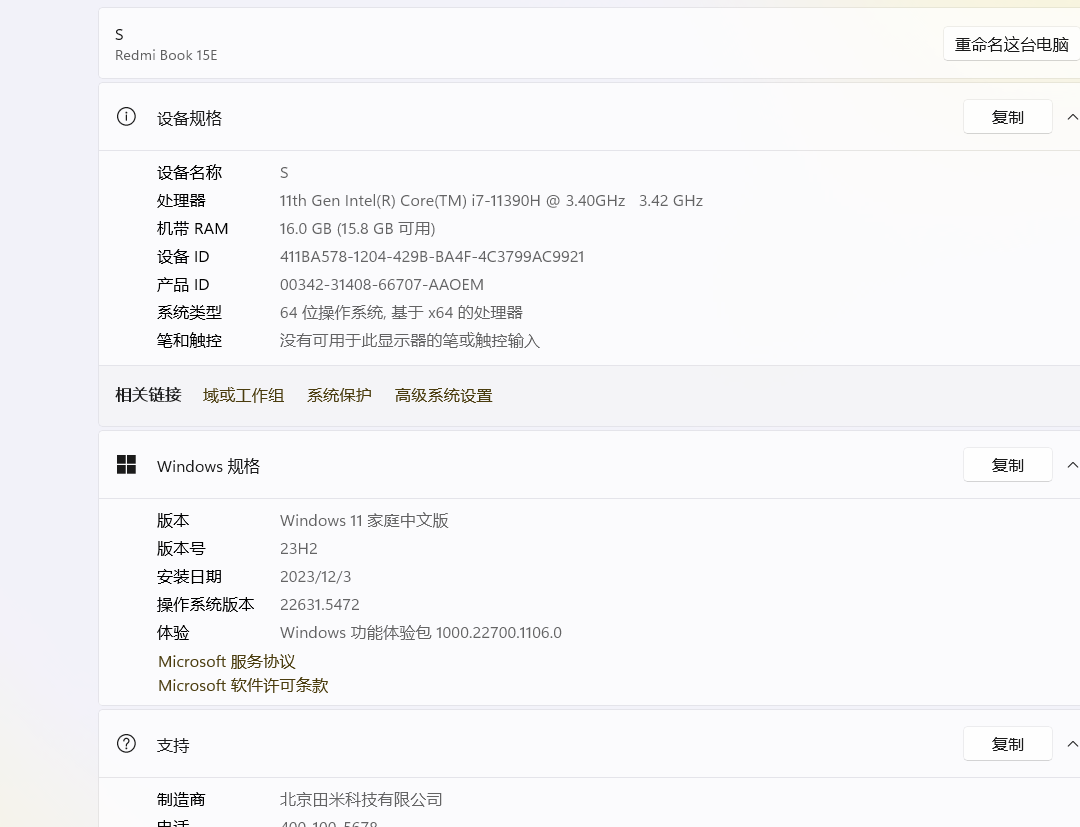The width and height of the screenshot is (1080, 827).
Task: Click the 设备规格 section header title
Action: [189, 118]
